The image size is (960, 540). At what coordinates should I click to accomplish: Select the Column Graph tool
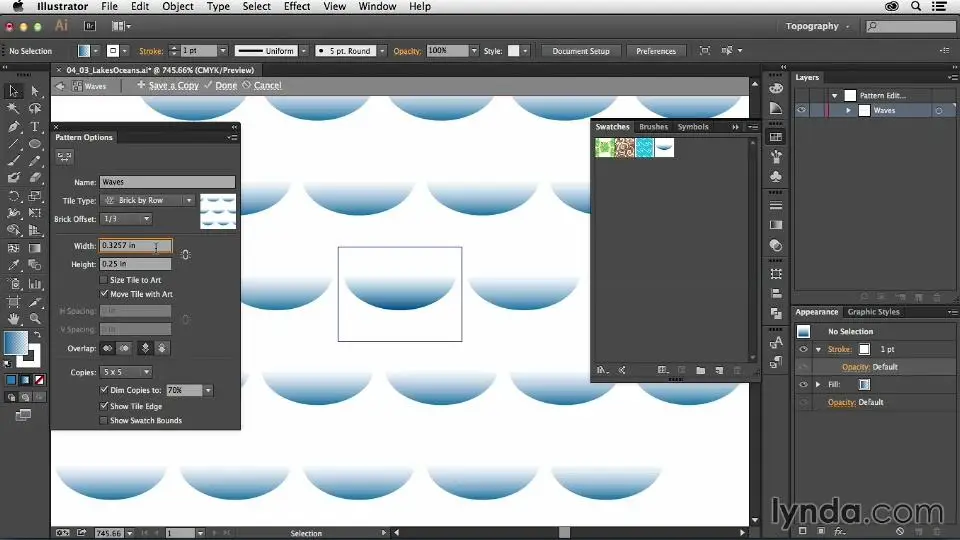tap(35, 284)
